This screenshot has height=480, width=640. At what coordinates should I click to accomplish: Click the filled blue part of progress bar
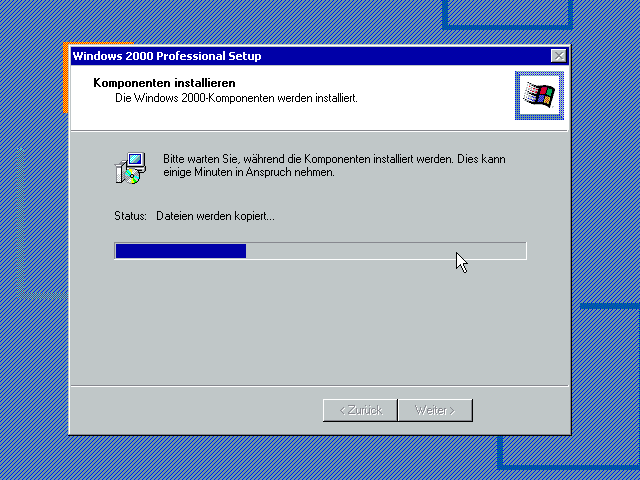[181, 251]
